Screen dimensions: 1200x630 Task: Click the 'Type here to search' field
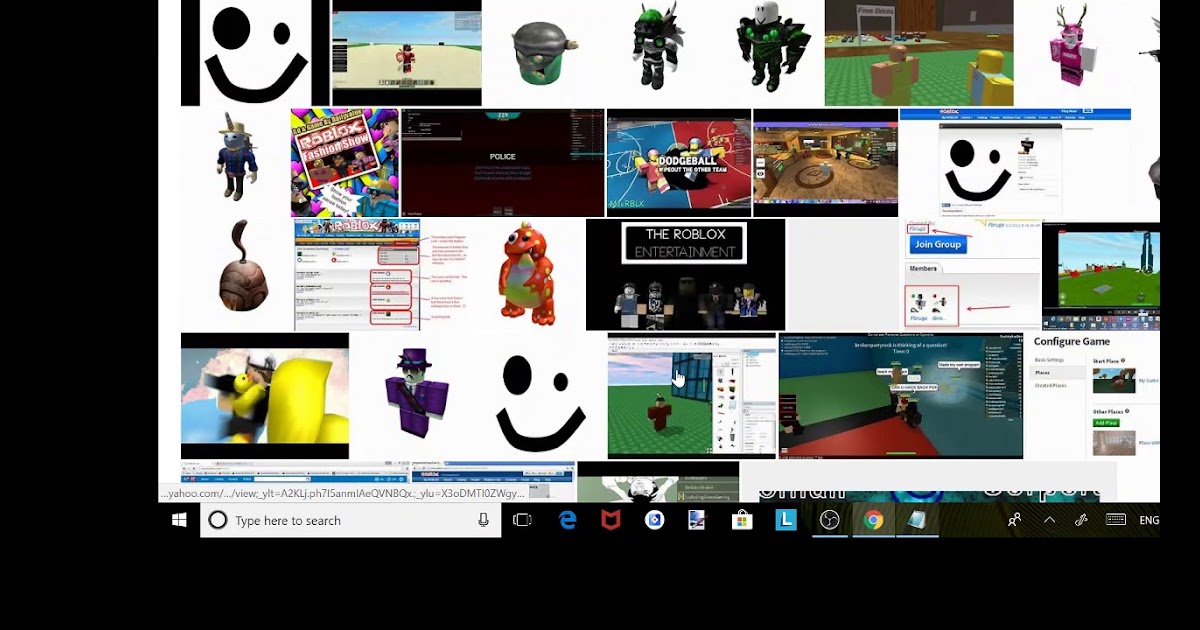[x=350, y=520]
